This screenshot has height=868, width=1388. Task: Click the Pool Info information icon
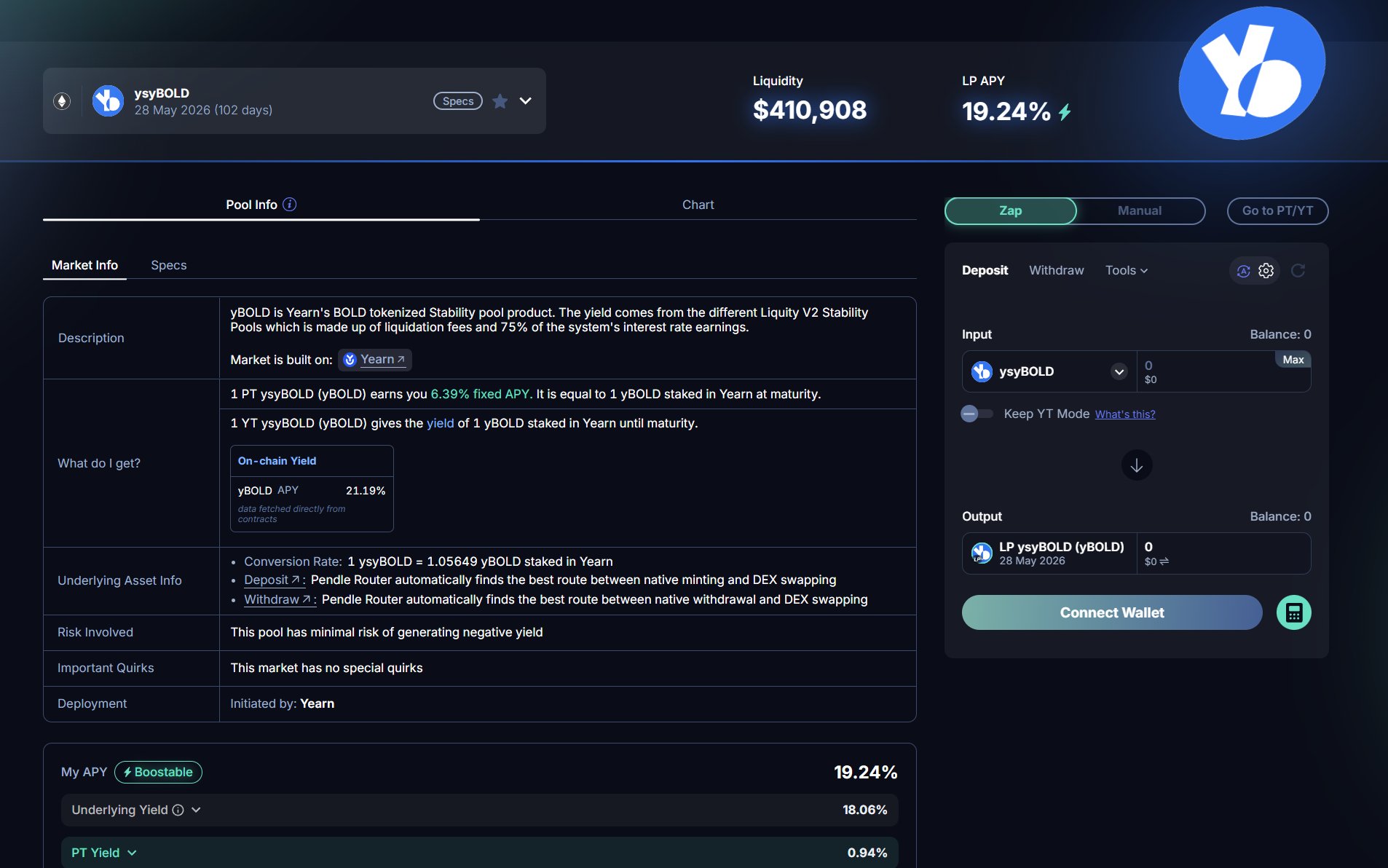(x=290, y=205)
